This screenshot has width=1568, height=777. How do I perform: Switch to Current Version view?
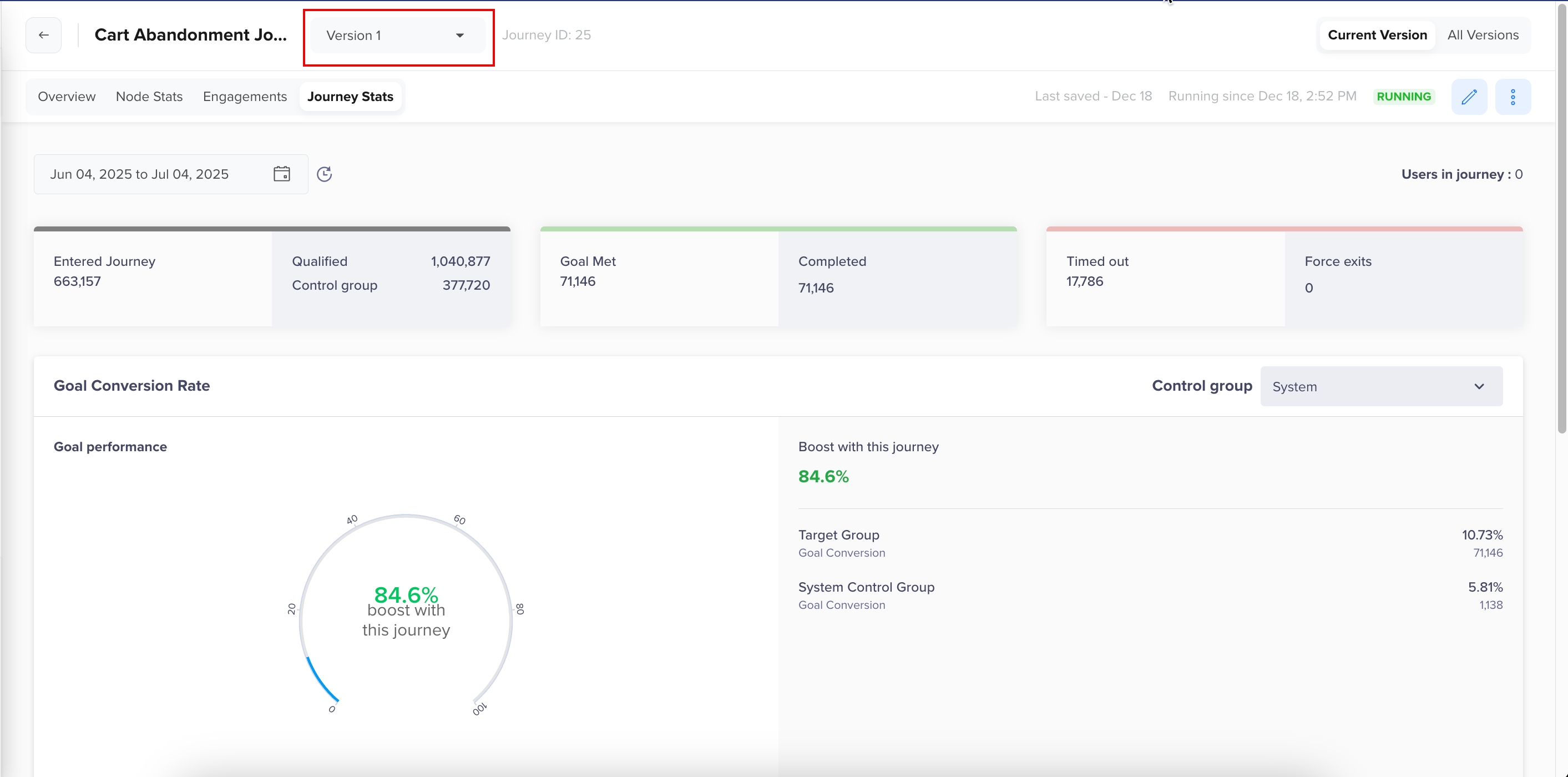tap(1377, 36)
